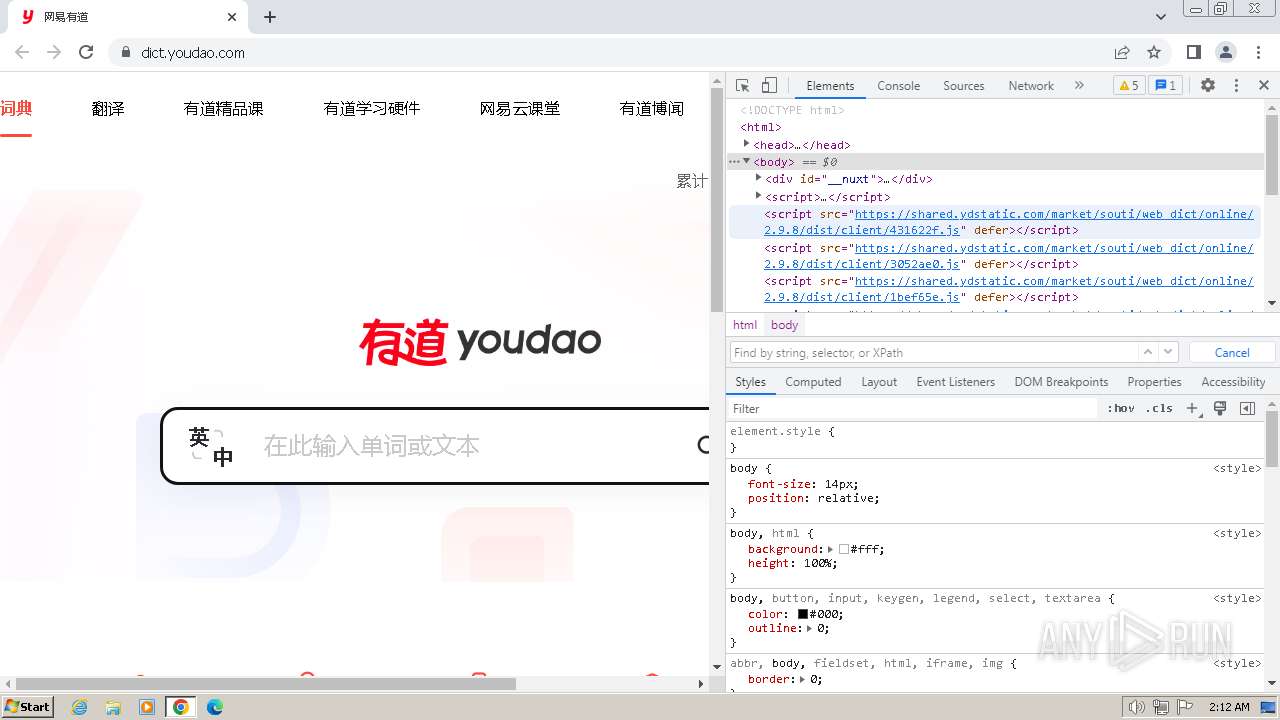Open the tab search dropdown
The height and width of the screenshot is (720, 1280).
click(1161, 17)
